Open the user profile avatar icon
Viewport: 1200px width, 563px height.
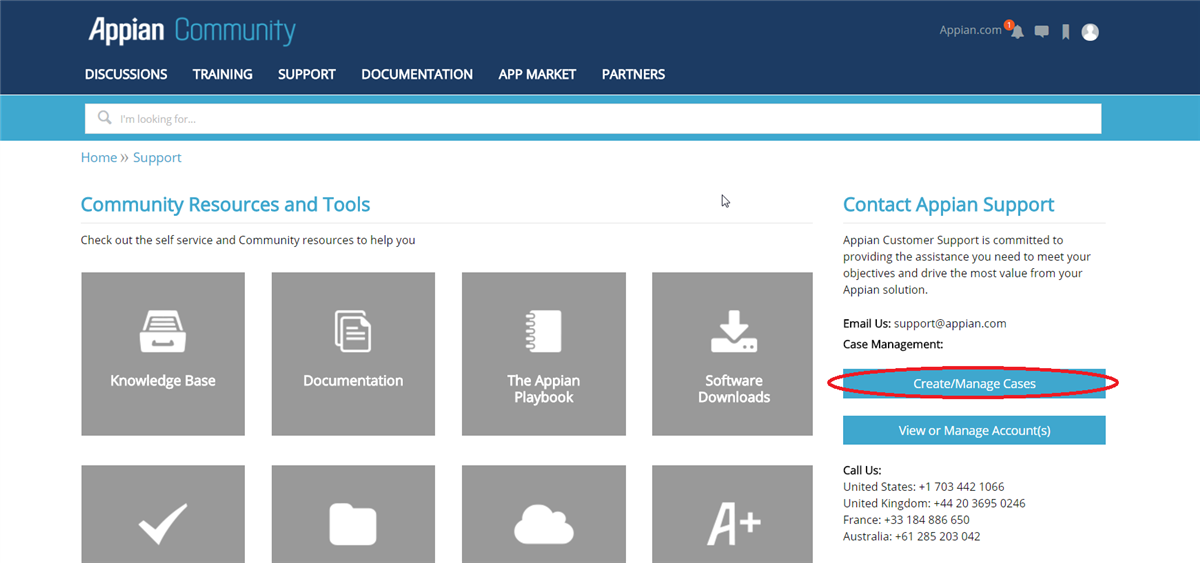click(x=1090, y=32)
